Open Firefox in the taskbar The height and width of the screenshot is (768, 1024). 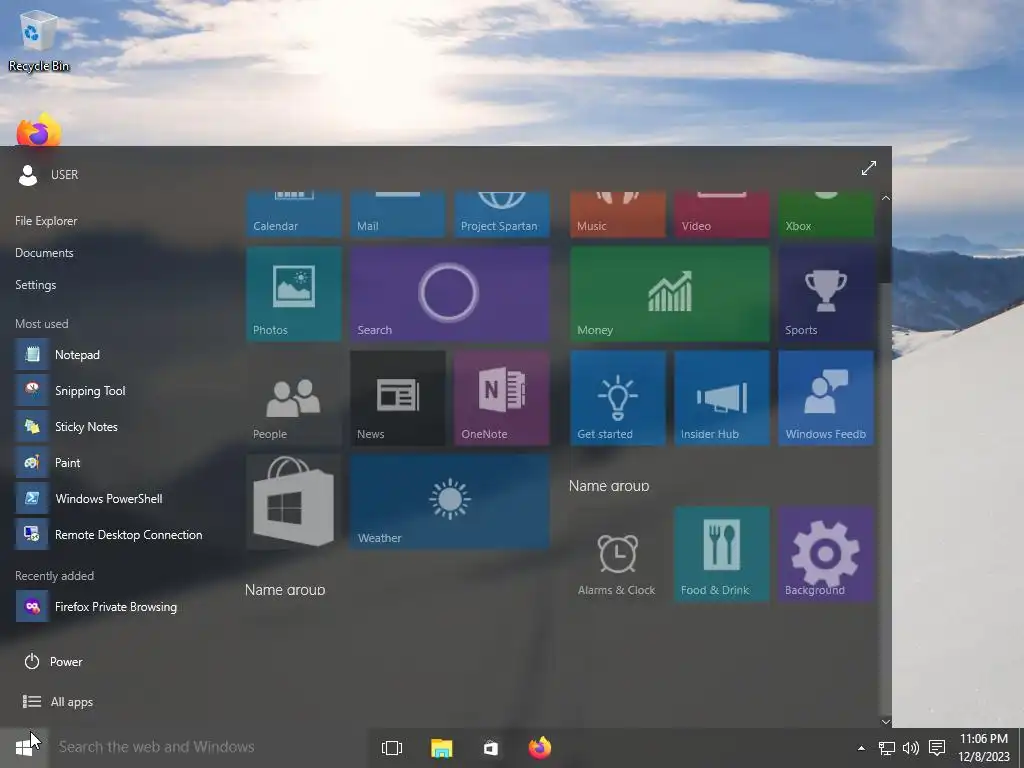(539, 748)
